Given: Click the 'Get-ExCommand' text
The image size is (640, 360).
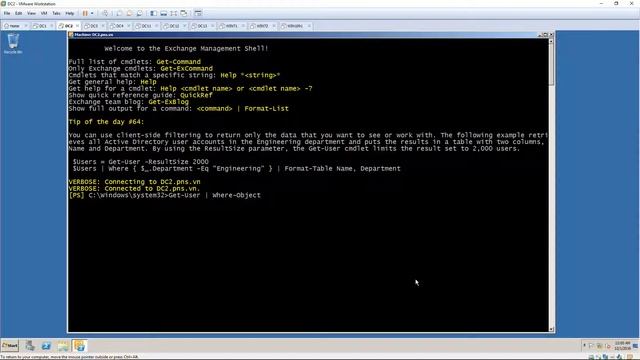Looking at the screenshot, I should tap(187, 69).
